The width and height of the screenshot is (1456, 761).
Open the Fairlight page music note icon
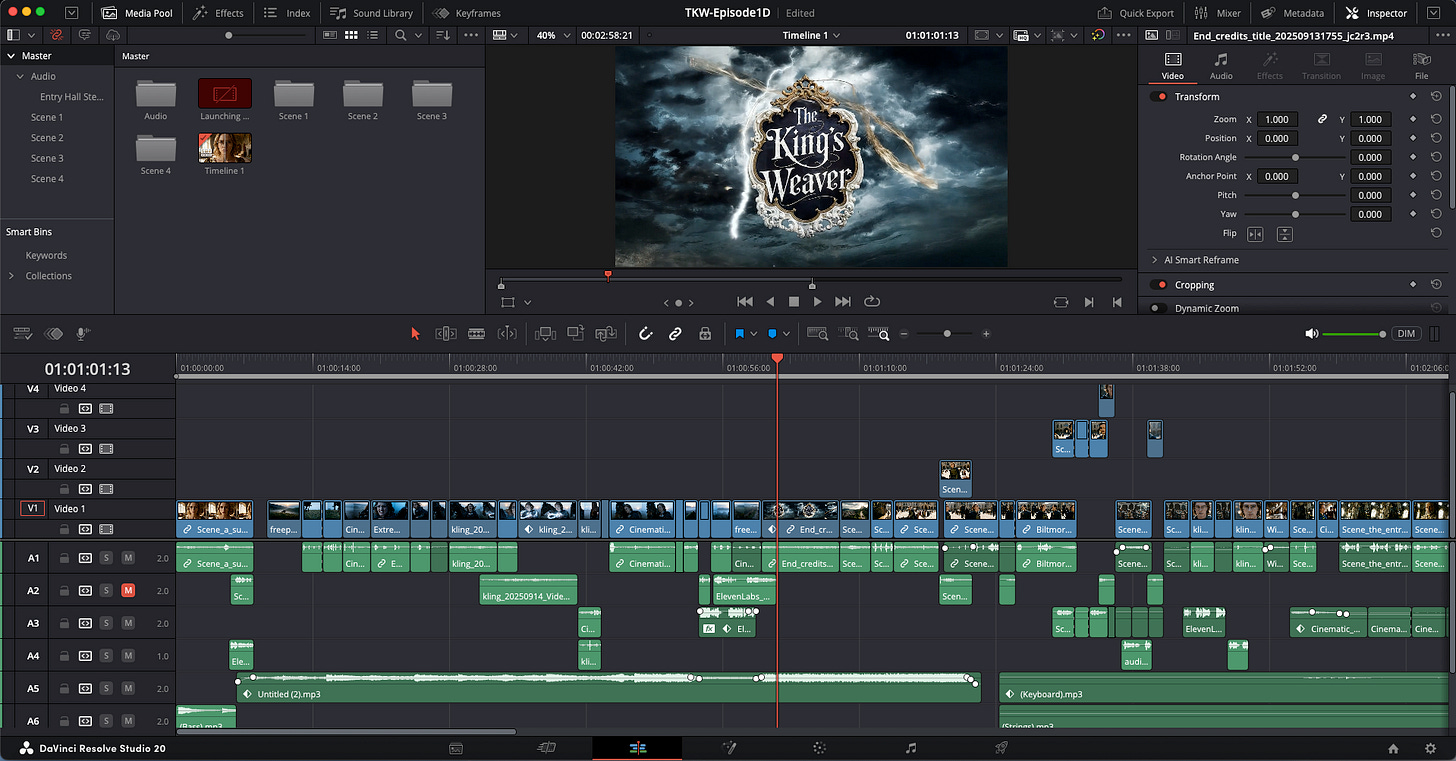click(x=910, y=748)
